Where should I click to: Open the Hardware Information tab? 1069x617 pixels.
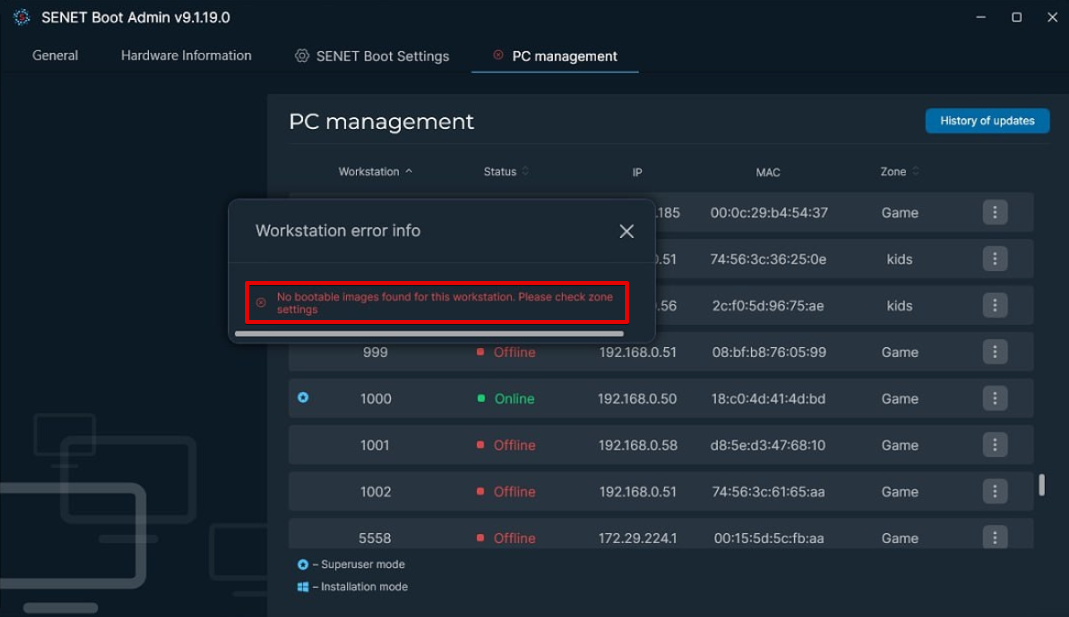pos(186,56)
